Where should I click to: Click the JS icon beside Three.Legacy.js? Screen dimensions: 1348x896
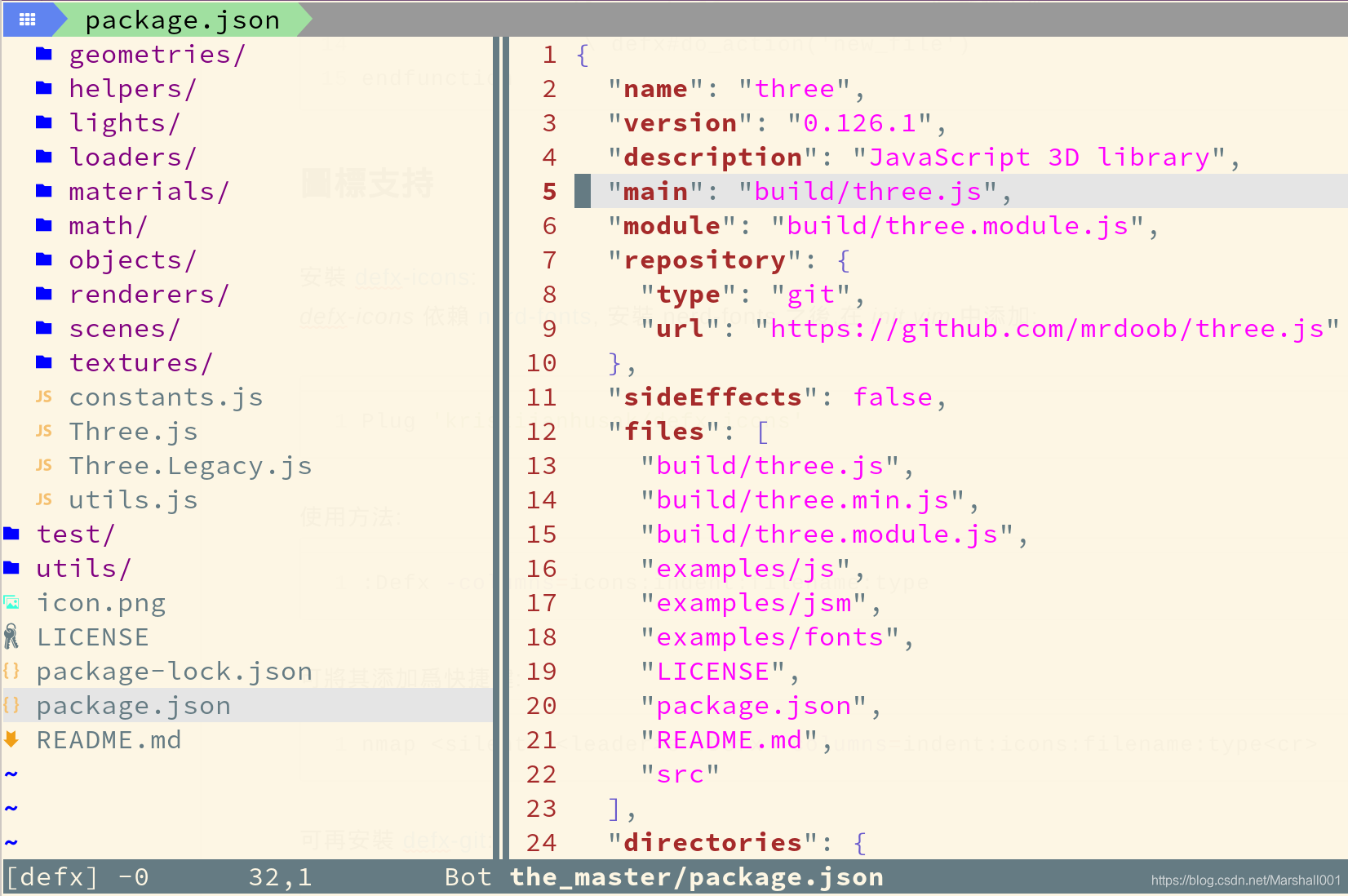click(x=44, y=466)
